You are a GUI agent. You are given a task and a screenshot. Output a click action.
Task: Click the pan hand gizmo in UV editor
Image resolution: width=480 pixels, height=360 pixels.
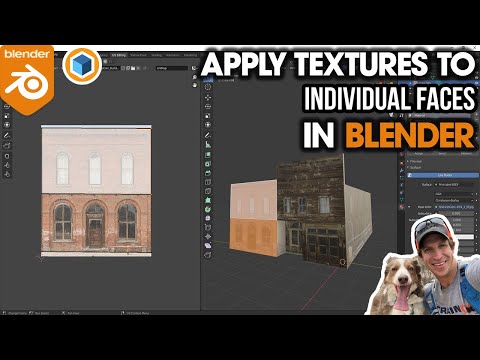(195, 85)
